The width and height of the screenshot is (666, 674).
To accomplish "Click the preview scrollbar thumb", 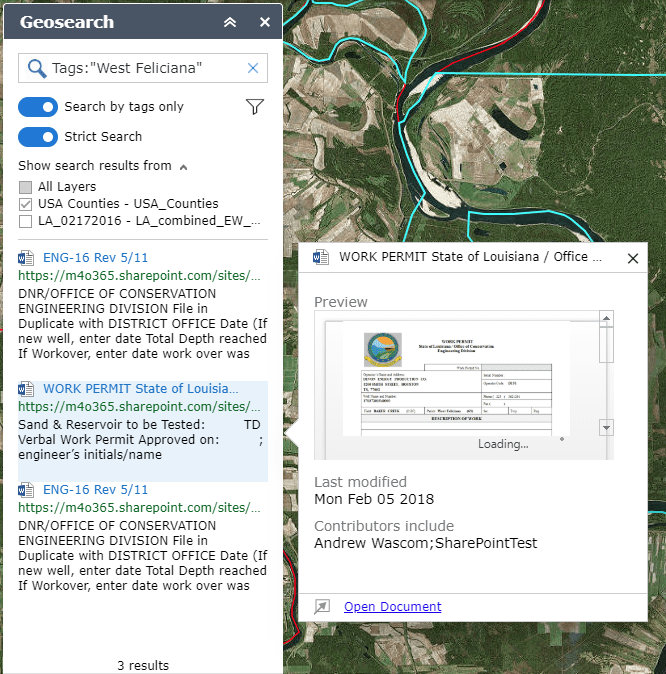I will click(606, 345).
